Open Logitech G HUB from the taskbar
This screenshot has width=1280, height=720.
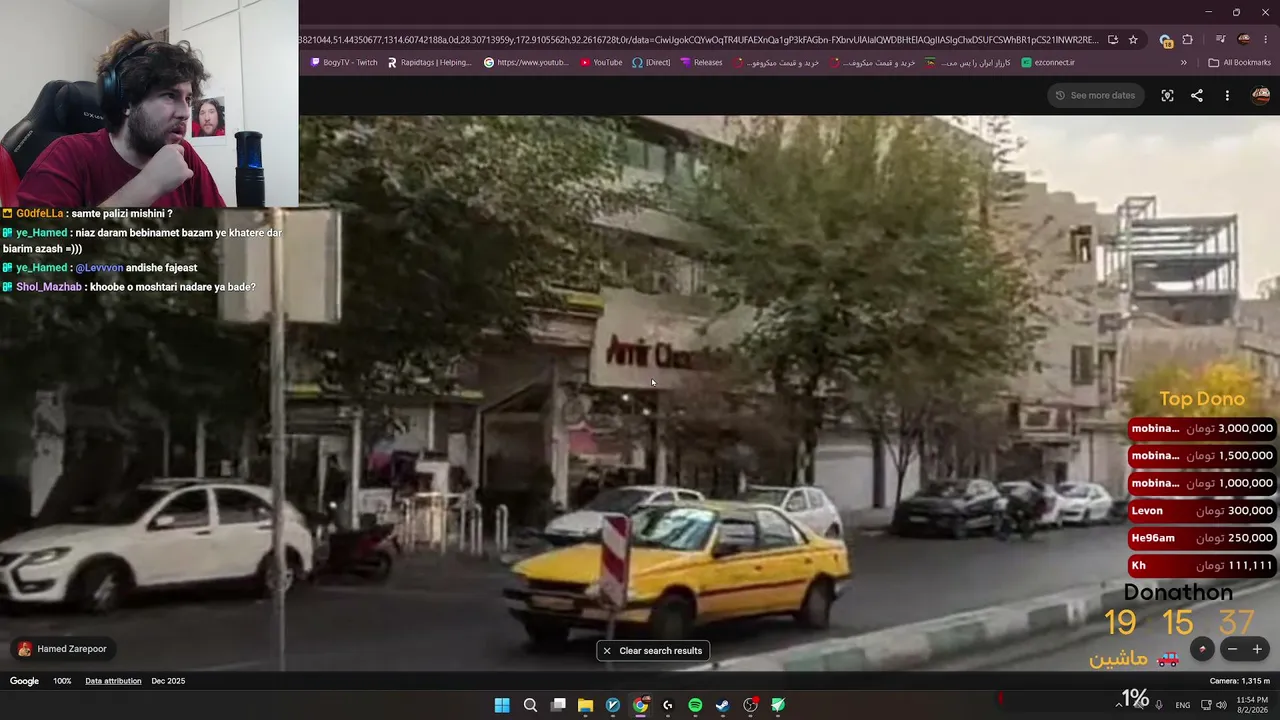668,705
